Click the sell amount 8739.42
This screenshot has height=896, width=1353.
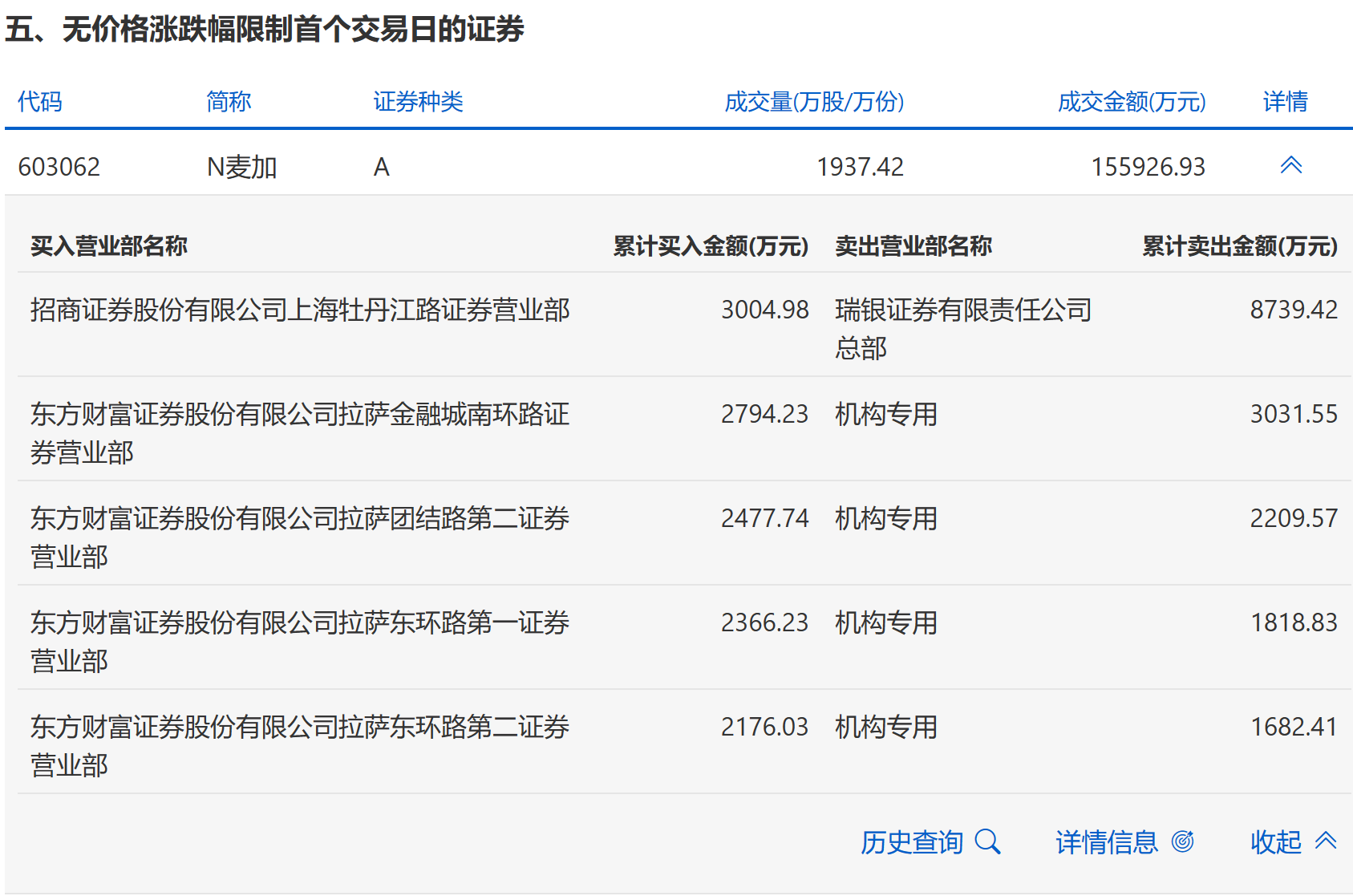point(1293,310)
